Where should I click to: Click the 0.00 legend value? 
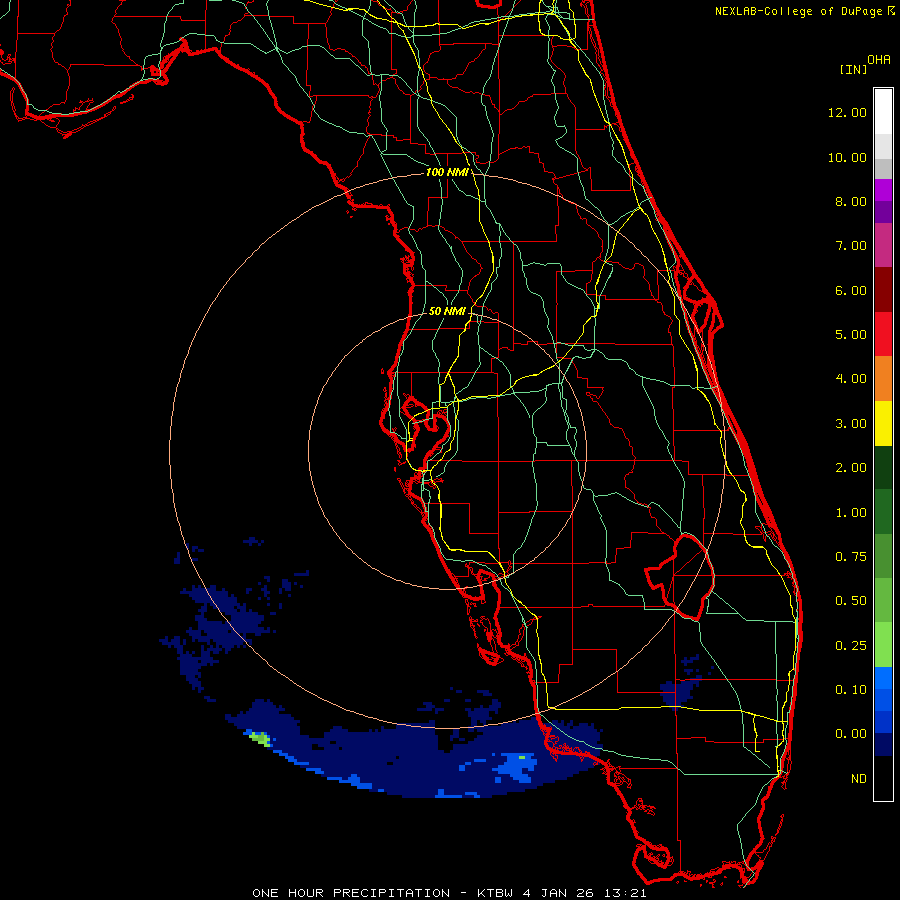pyautogui.click(x=851, y=734)
